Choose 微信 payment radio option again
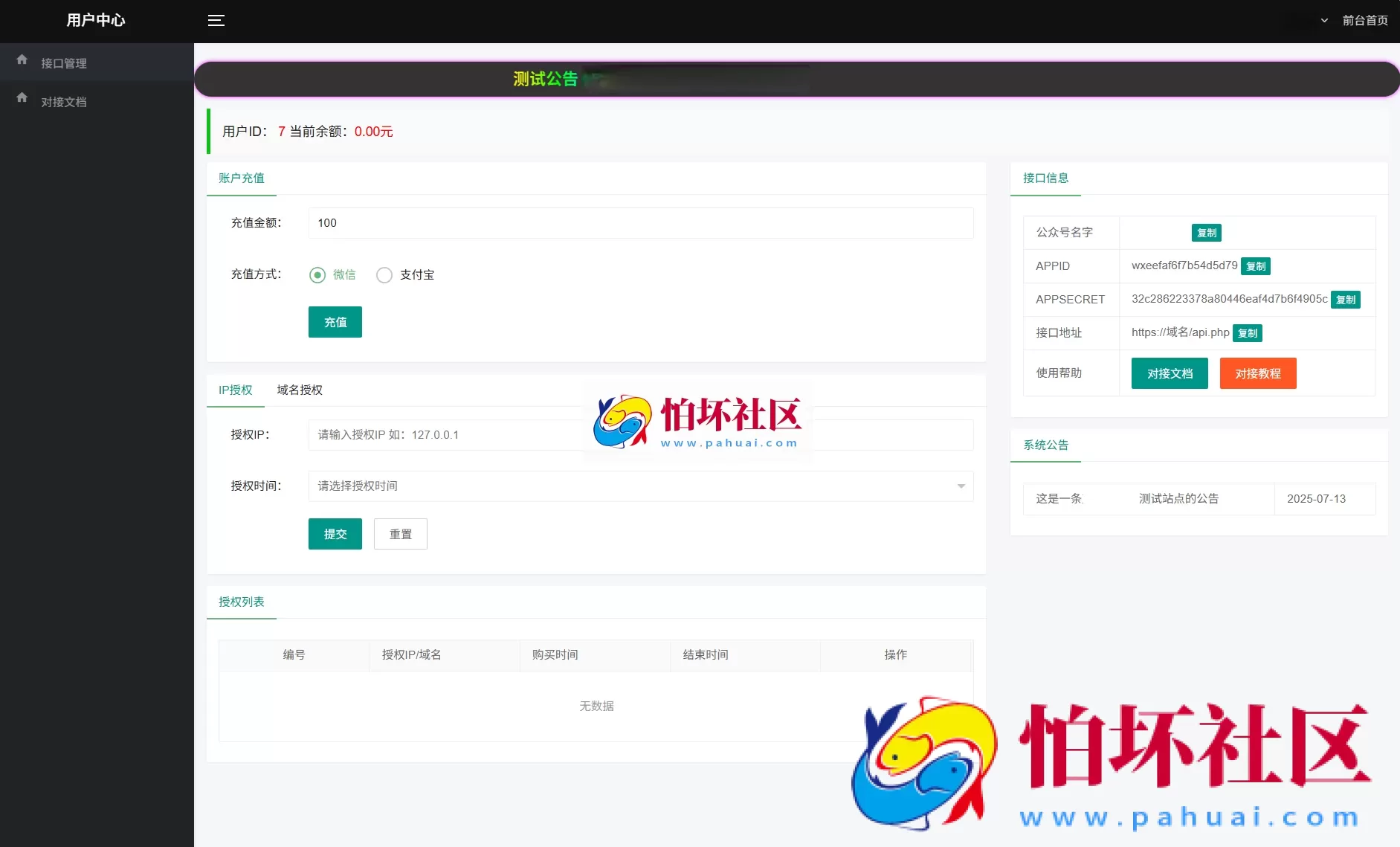The height and width of the screenshot is (847, 1400). pyautogui.click(x=317, y=274)
